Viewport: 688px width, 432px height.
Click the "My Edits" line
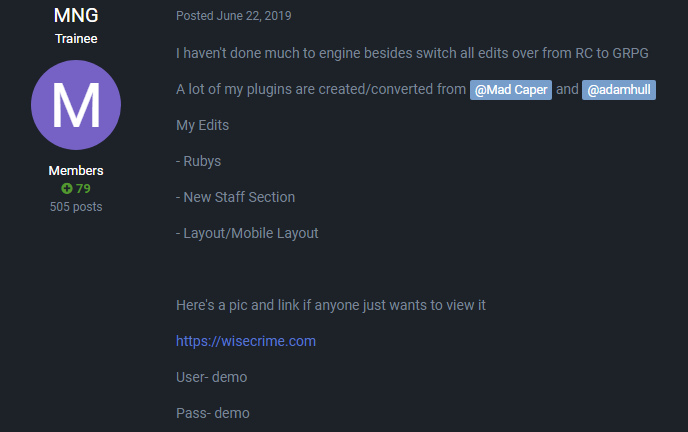[x=202, y=125]
